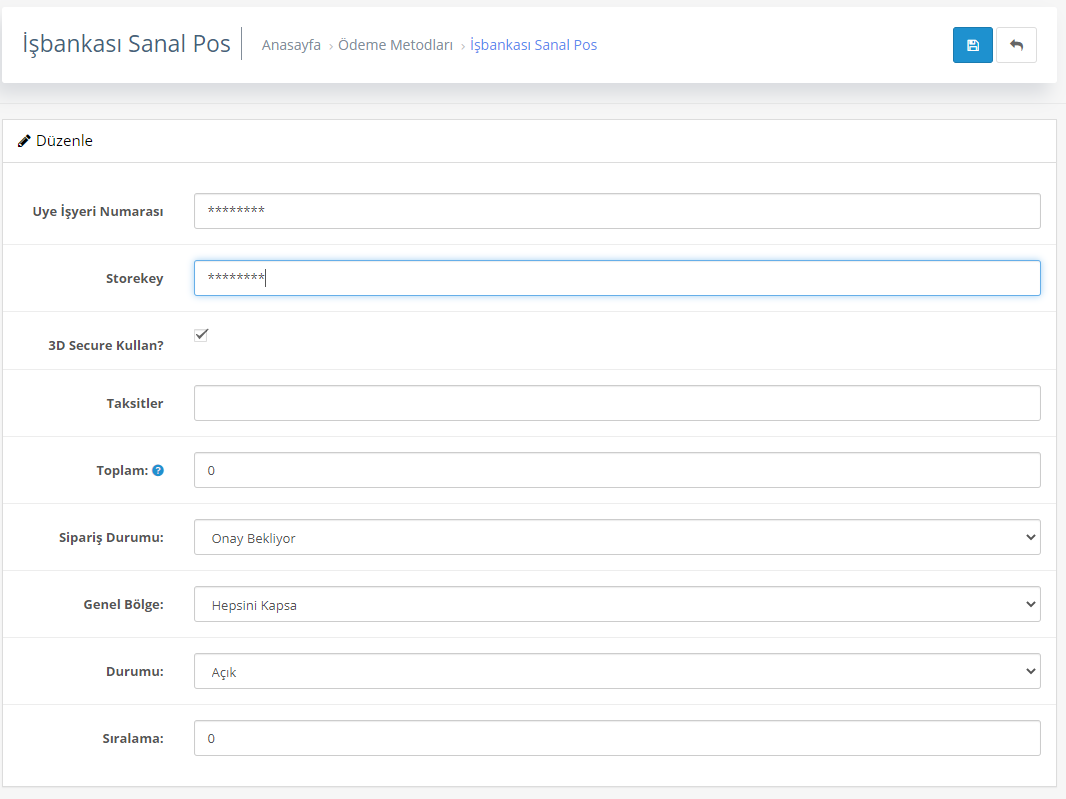This screenshot has width=1066, height=799.
Task: Click the Genel Bölge: label
Action: coord(124,605)
